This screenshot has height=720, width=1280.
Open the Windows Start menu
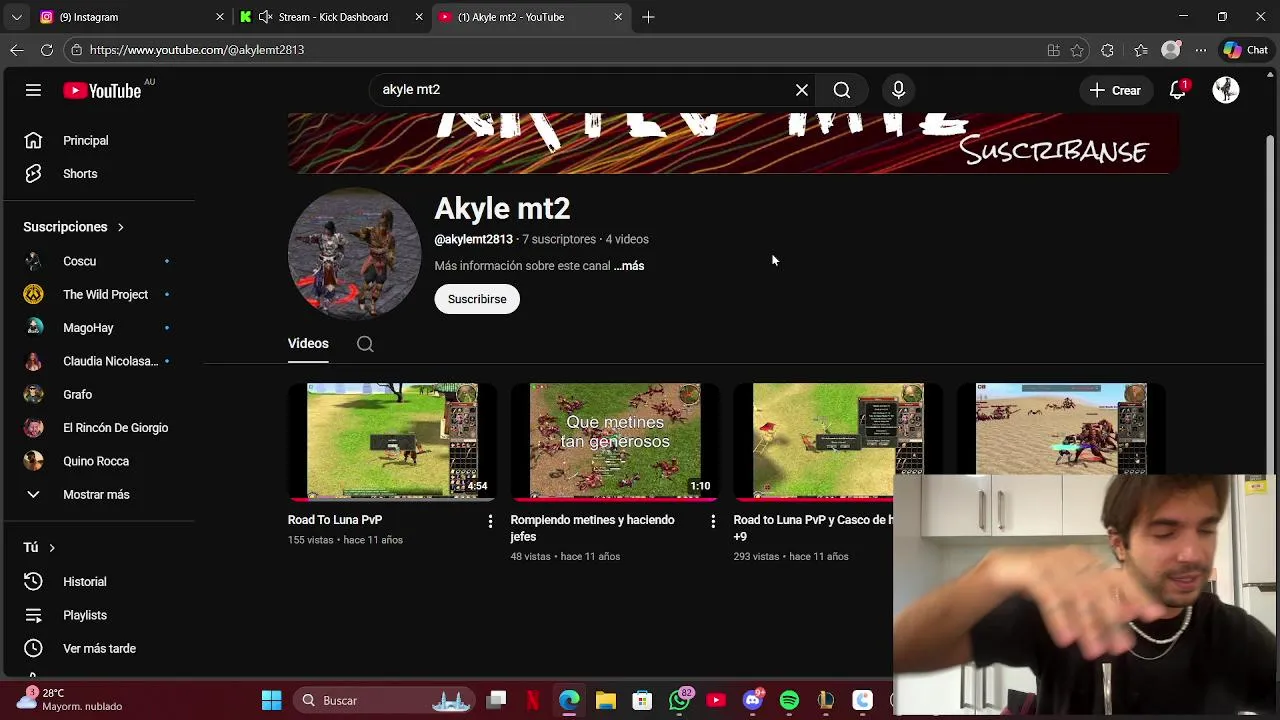pos(272,700)
